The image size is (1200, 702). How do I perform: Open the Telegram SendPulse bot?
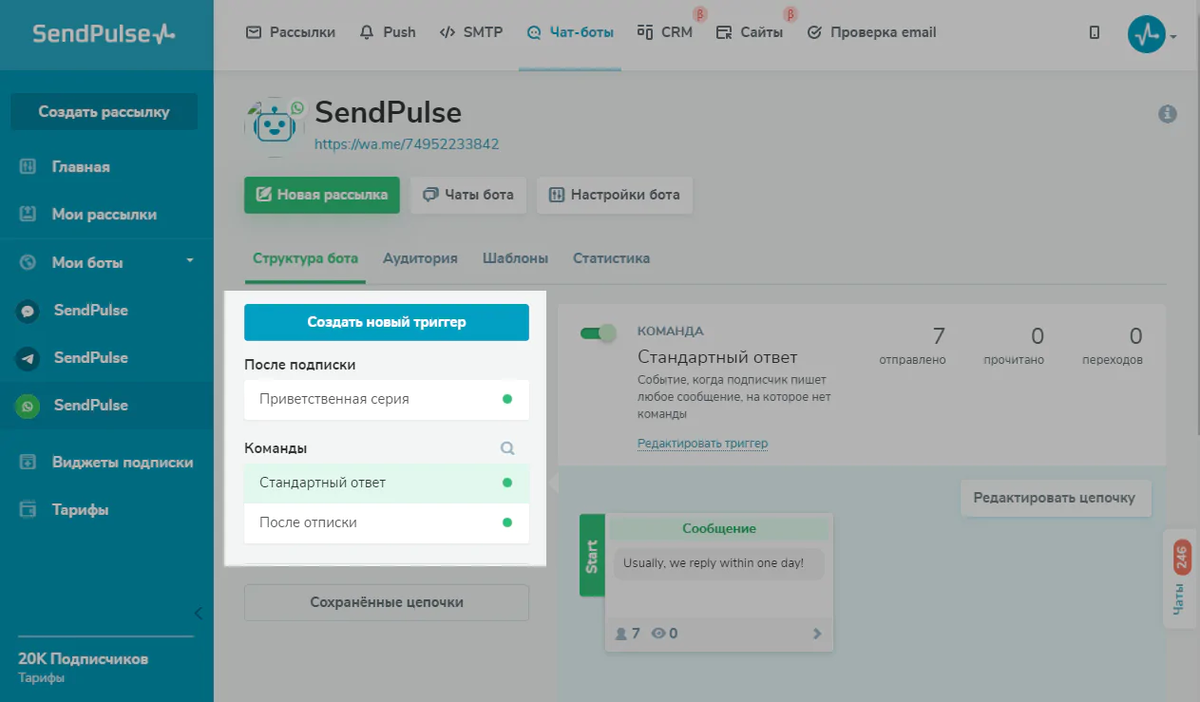click(91, 357)
